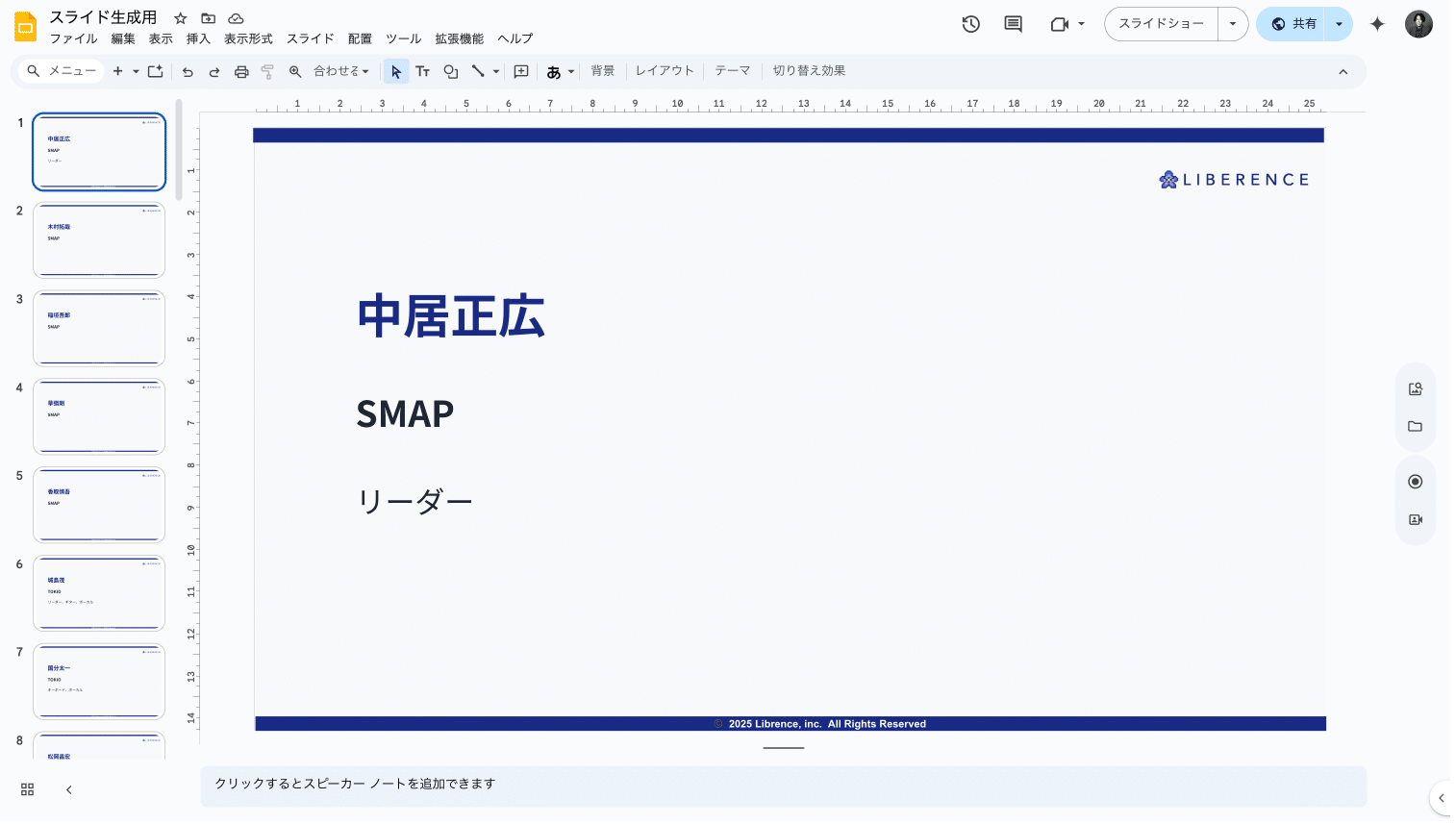Click the zoom magnifier icon

[x=295, y=71]
